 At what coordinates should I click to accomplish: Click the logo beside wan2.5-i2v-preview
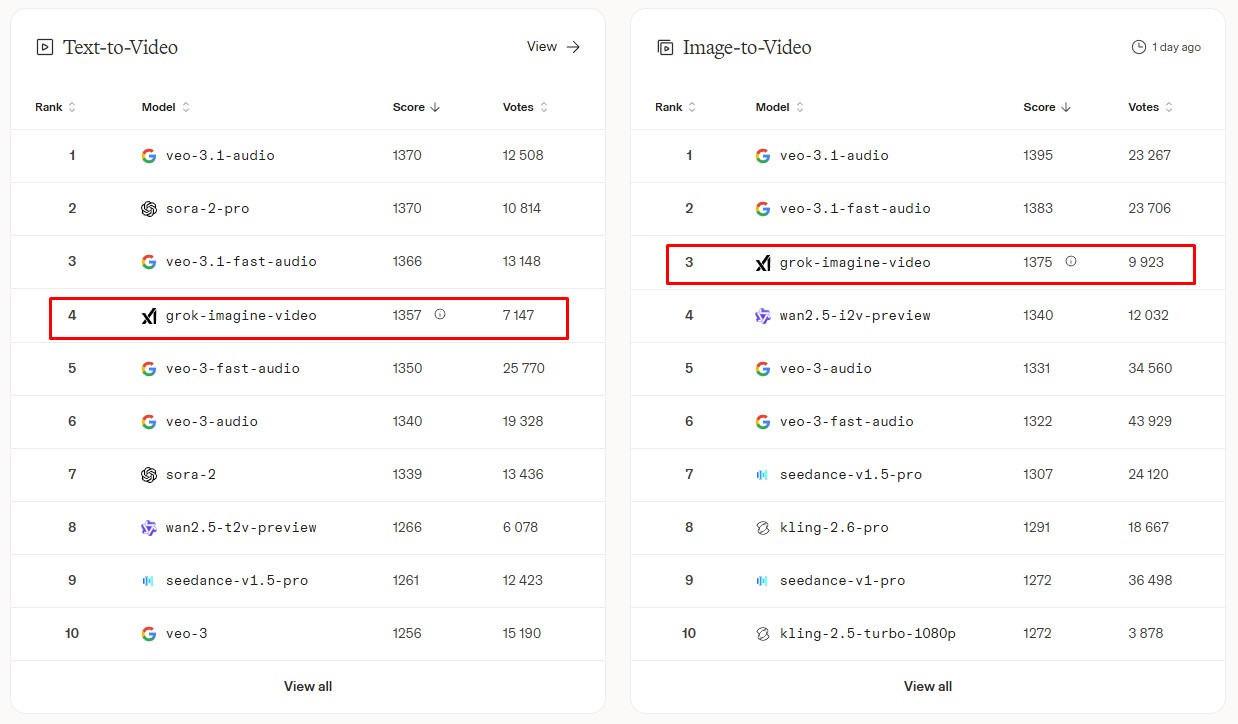(x=763, y=316)
